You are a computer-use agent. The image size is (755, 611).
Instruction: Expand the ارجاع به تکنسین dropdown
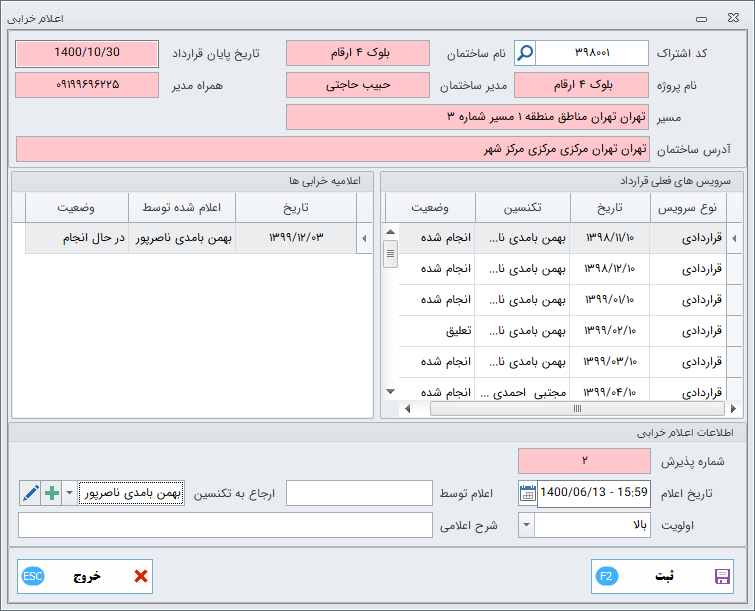coord(69,492)
